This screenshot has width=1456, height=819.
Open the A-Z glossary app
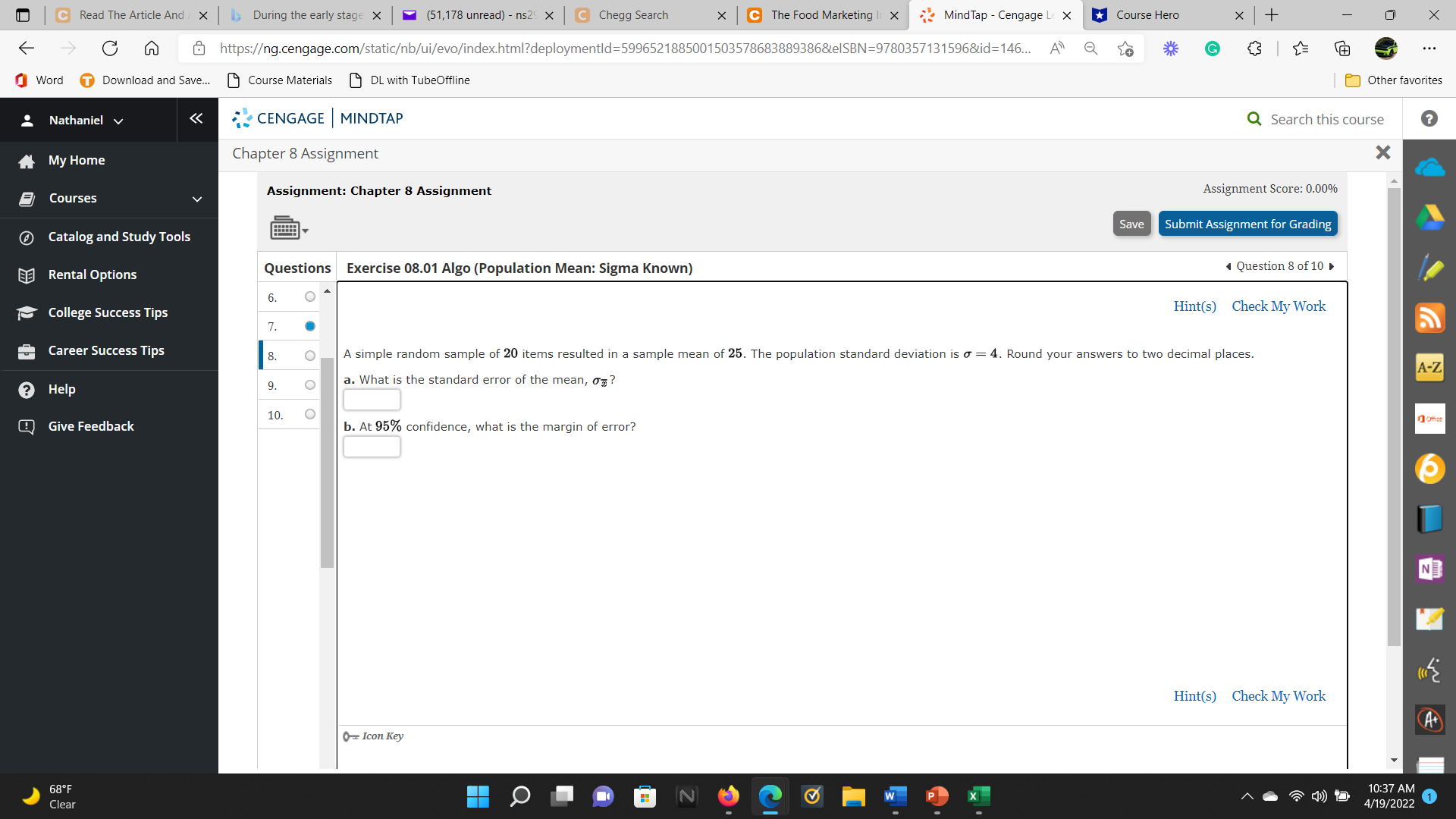pos(1430,367)
